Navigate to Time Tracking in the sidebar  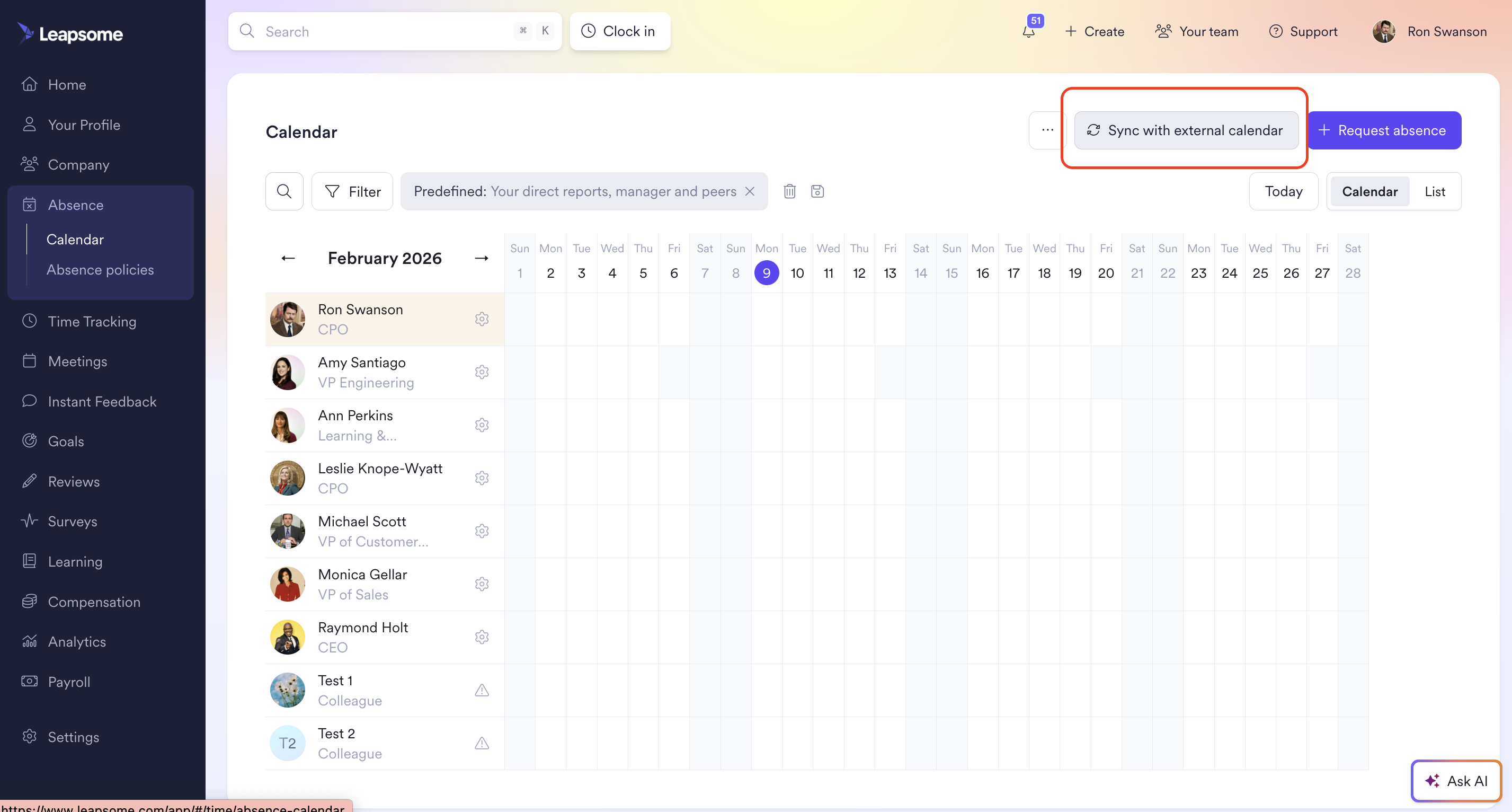92,321
